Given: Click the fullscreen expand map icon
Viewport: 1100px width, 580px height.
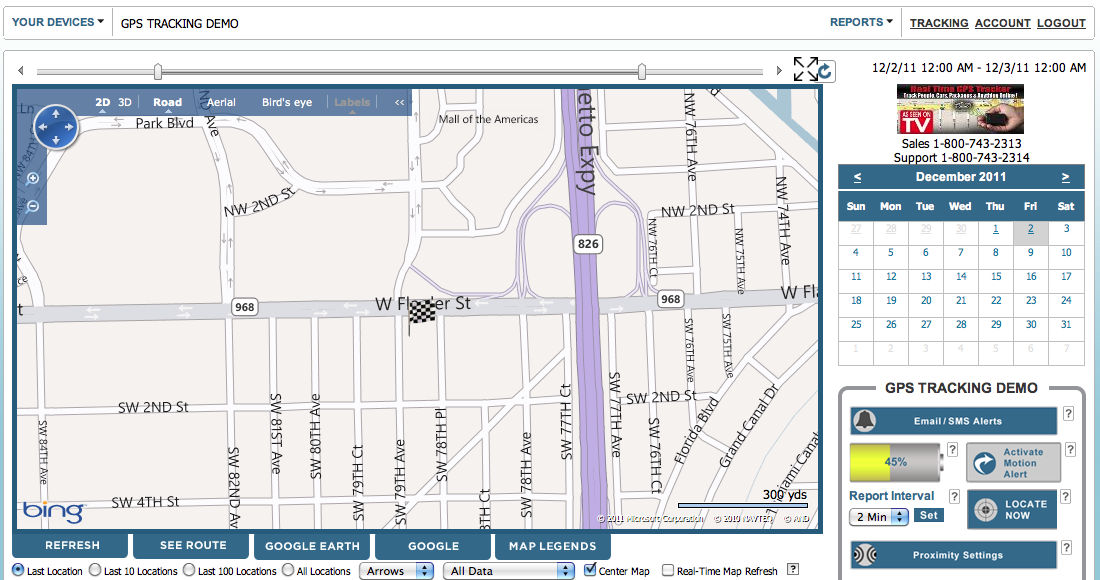Looking at the screenshot, I should pos(804,69).
